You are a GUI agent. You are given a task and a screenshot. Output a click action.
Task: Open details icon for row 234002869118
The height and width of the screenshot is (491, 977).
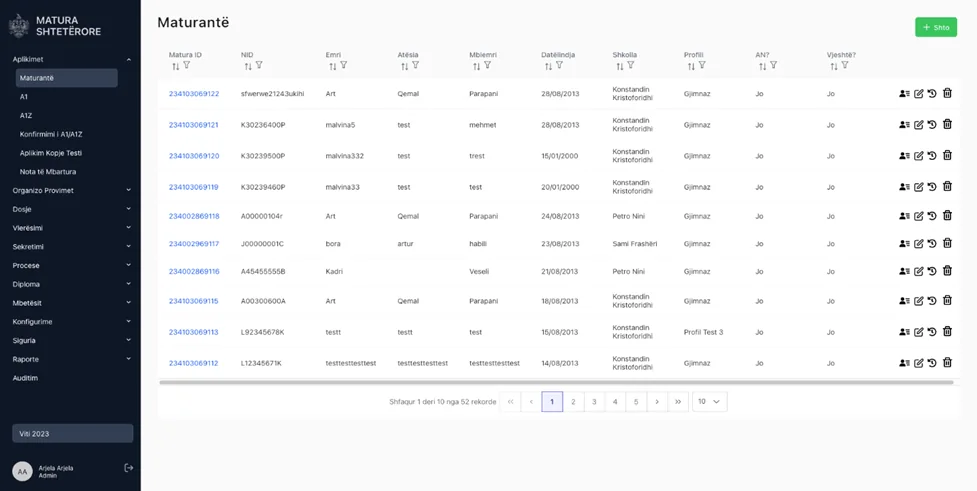tap(904, 216)
